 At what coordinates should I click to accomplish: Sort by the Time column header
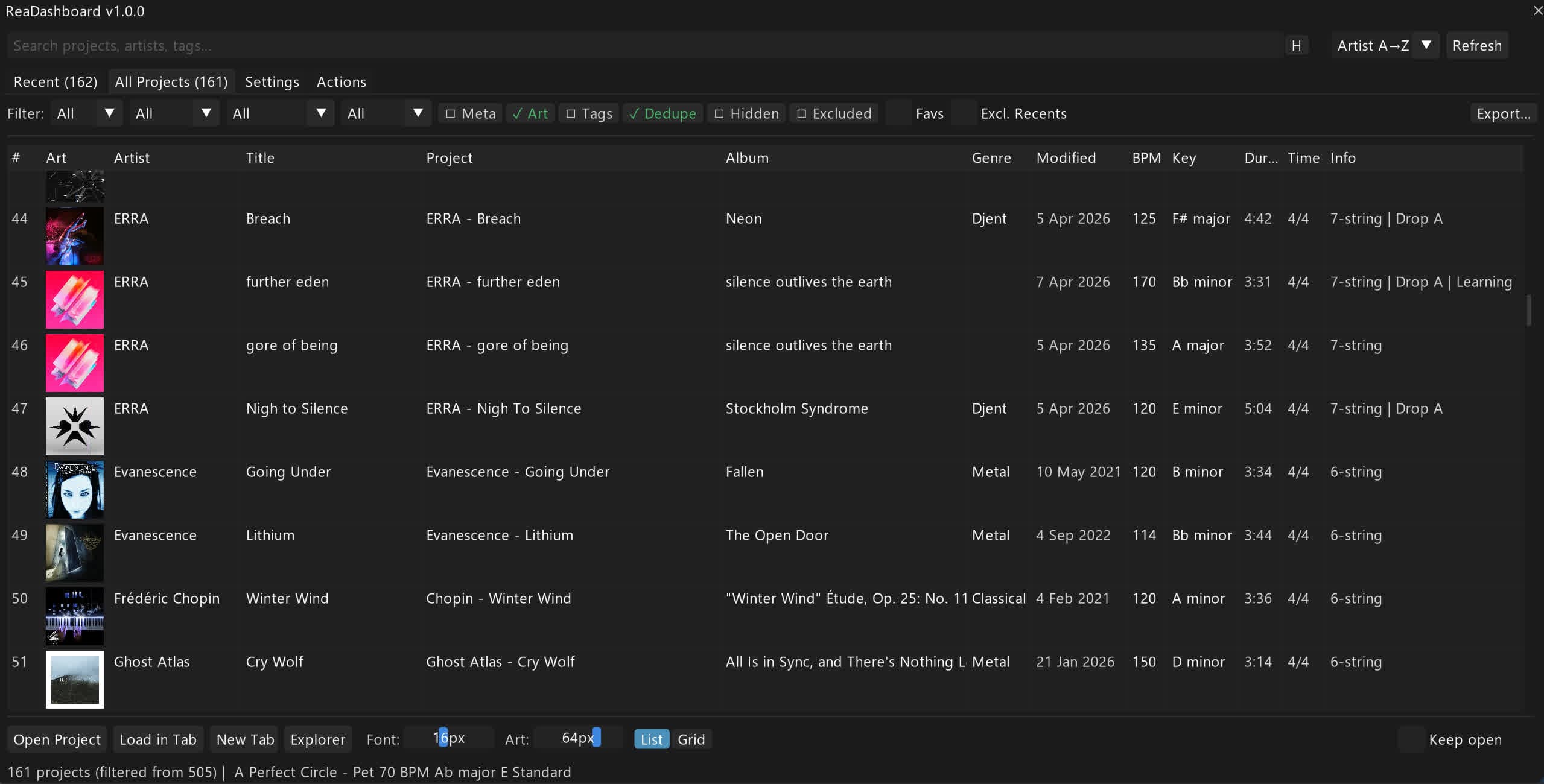pos(1304,158)
